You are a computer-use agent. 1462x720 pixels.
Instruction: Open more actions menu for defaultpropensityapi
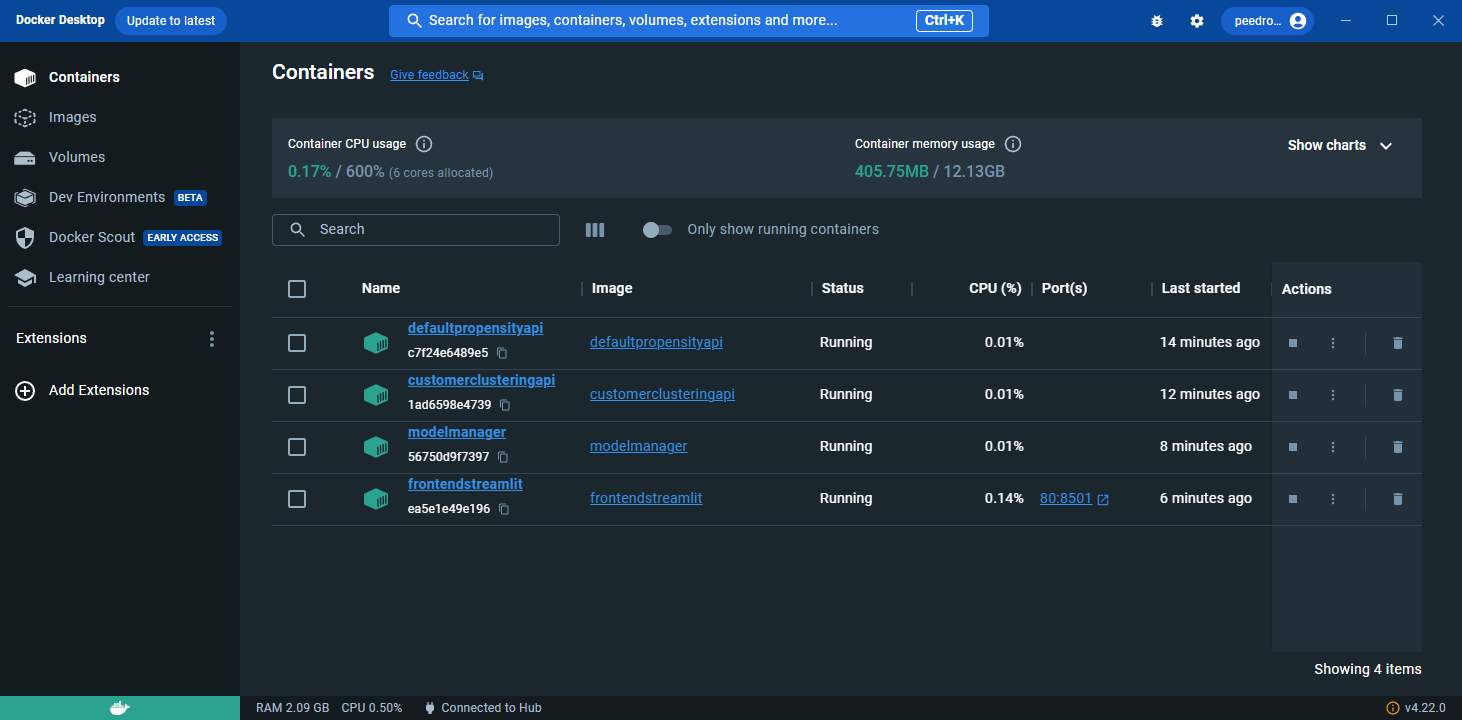1333,343
